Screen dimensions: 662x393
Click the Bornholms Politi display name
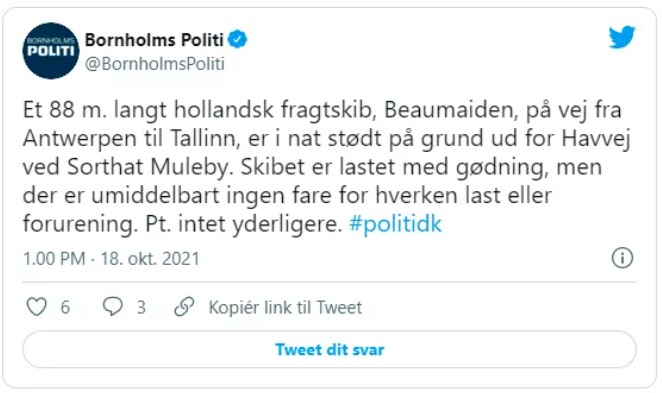point(154,40)
